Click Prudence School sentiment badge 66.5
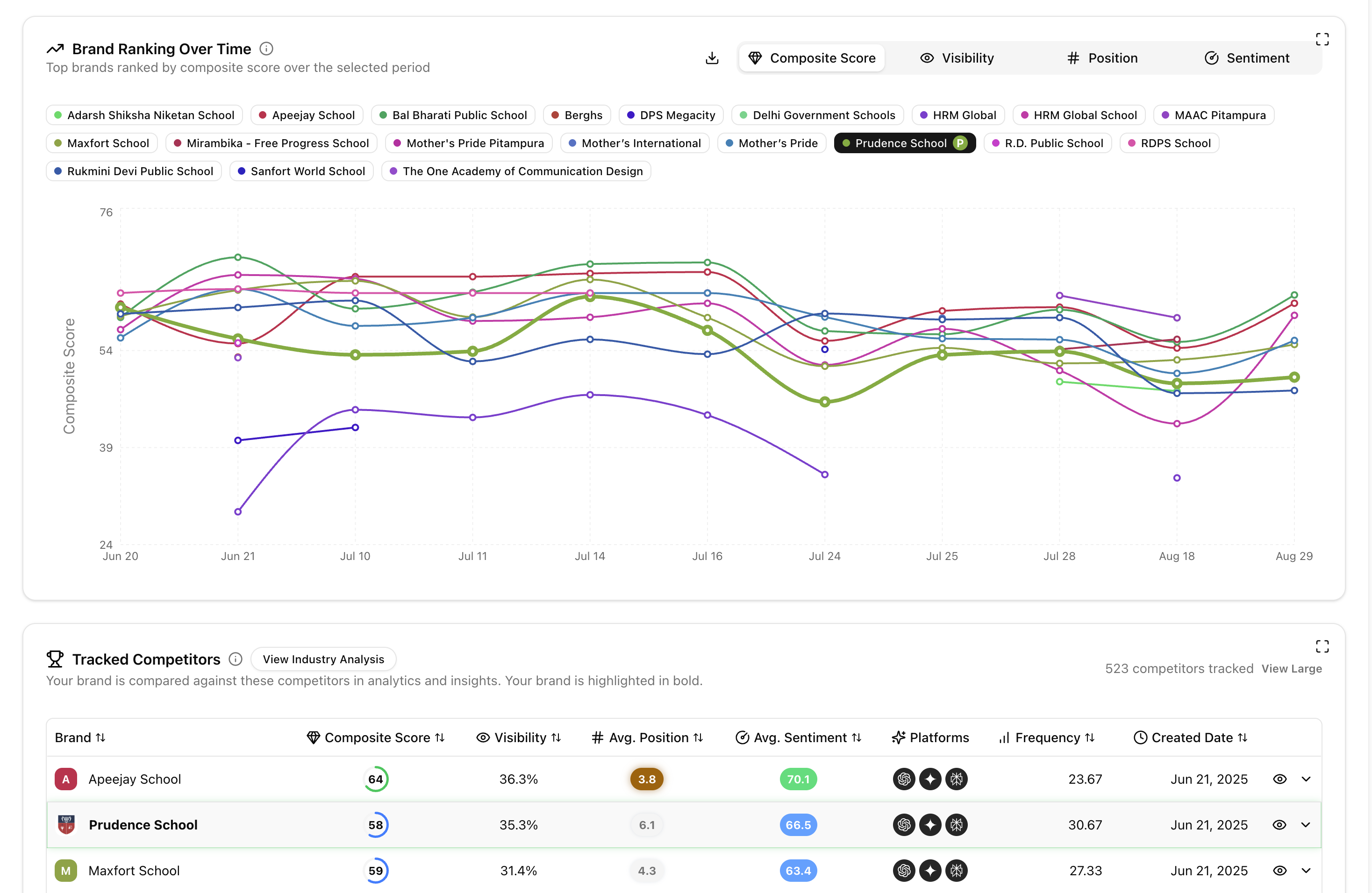The width and height of the screenshot is (1372, 893). tap(799, 825)
